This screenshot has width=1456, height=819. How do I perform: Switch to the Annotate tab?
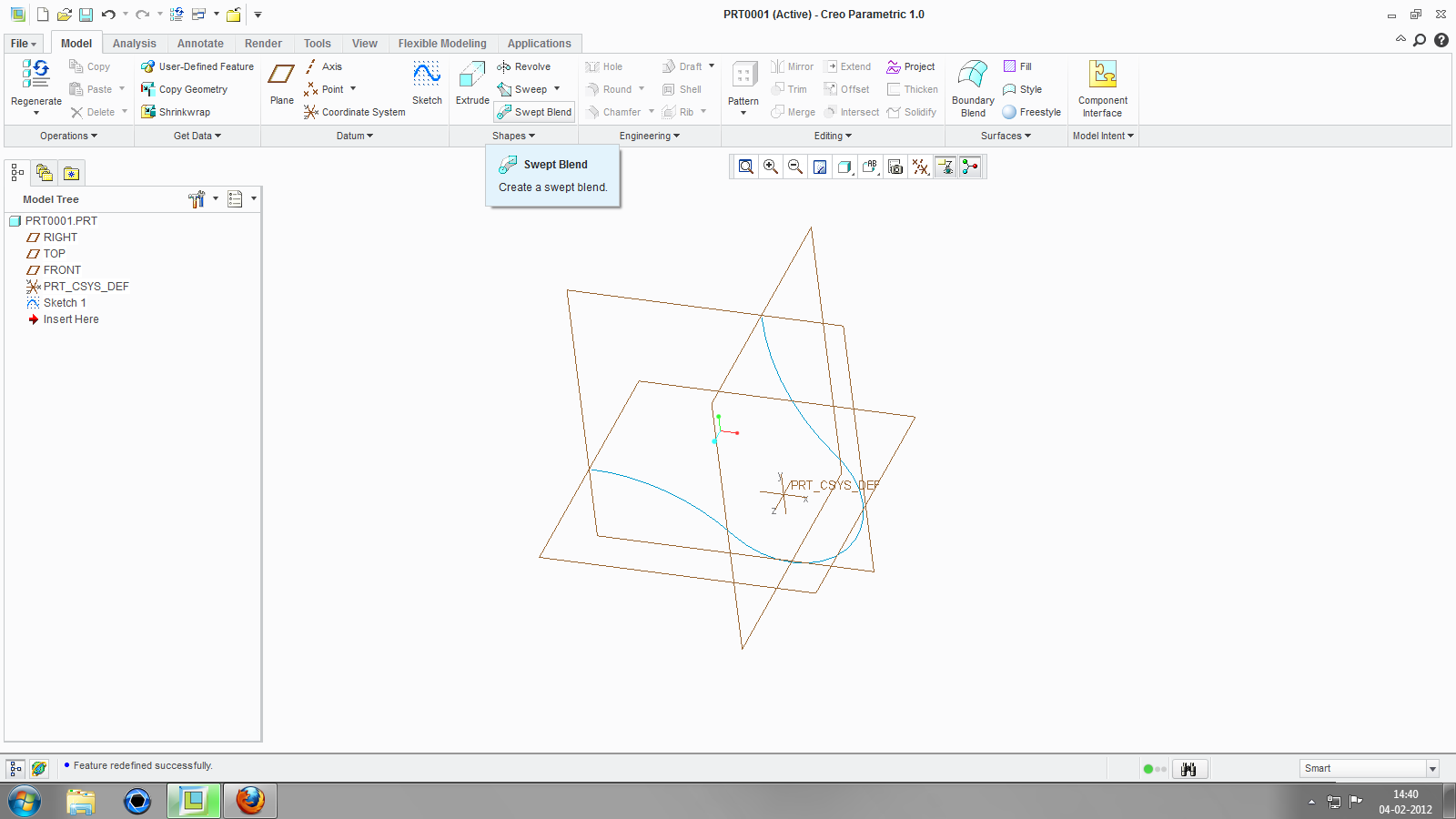click(x=200, y=44)
